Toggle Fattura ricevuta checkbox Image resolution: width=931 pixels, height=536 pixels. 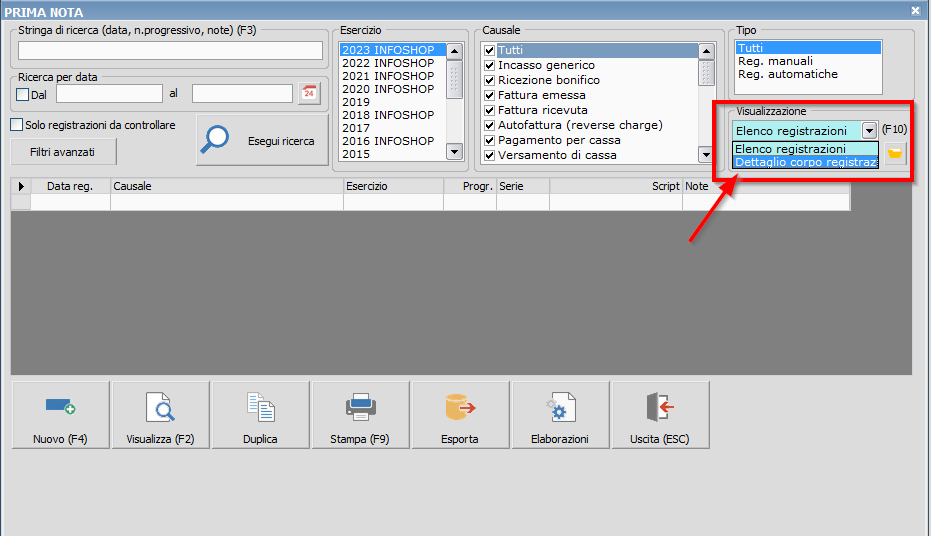[x=490, y=110]
